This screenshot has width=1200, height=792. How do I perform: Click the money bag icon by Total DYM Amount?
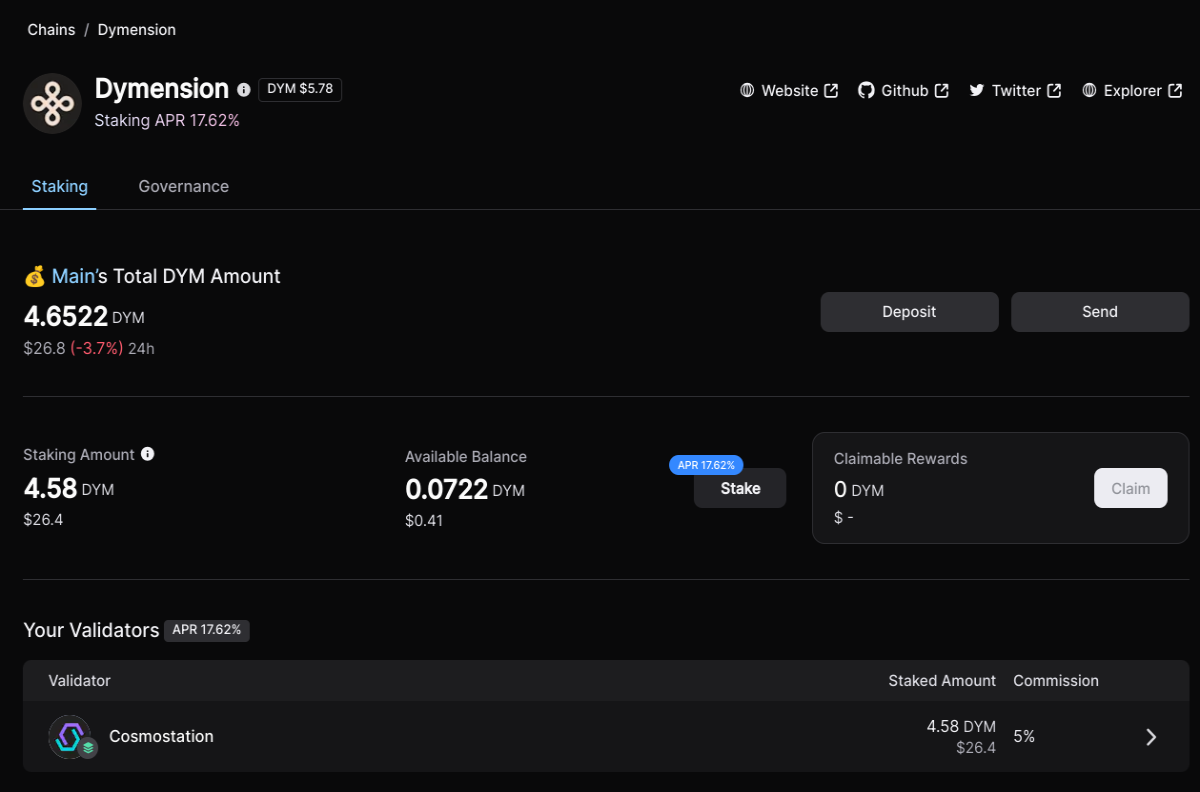(35, 276)
